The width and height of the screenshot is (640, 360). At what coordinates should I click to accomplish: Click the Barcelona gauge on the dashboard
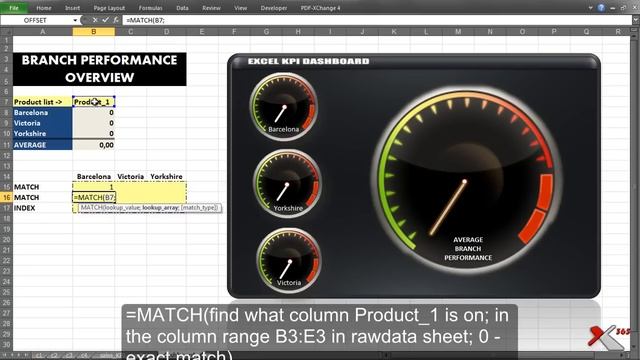(x=284, y=107)
